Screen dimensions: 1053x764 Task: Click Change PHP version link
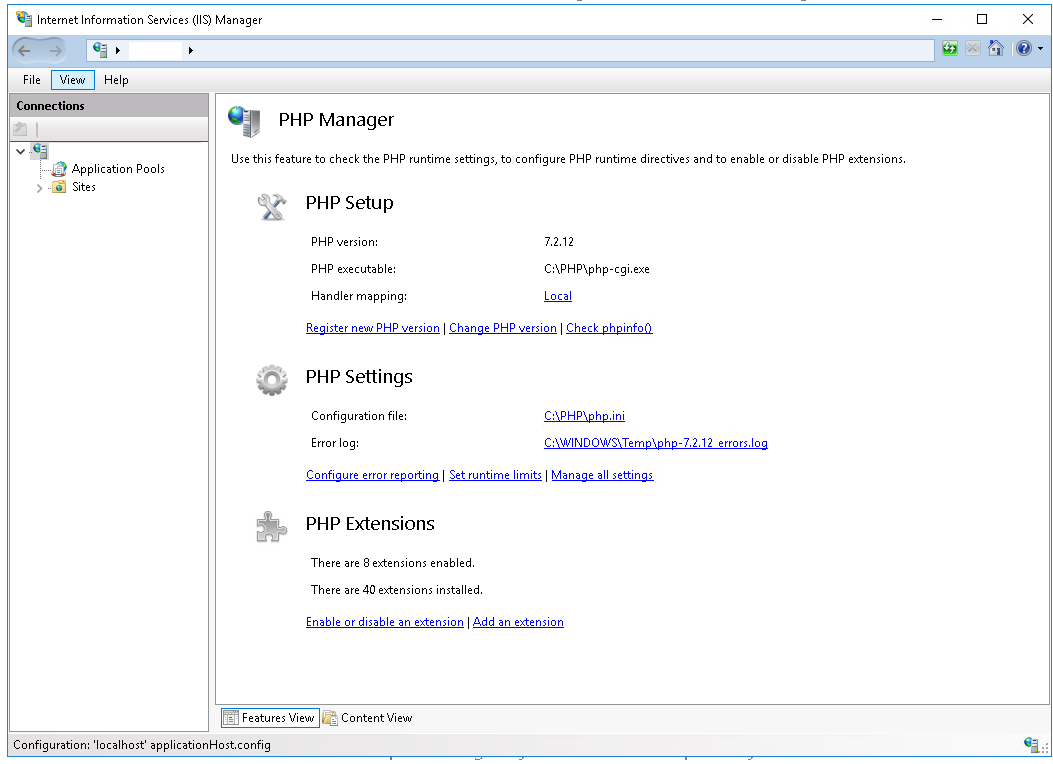[x=503, y=328]
